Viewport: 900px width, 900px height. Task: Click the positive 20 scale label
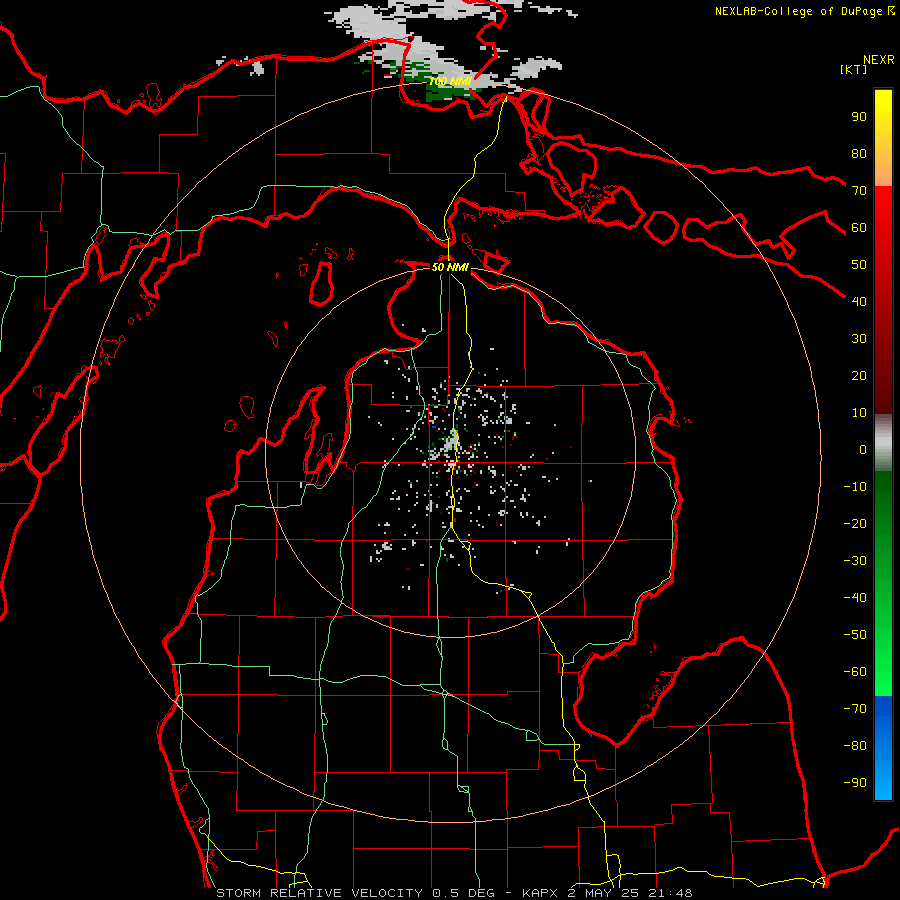point(859,376)
